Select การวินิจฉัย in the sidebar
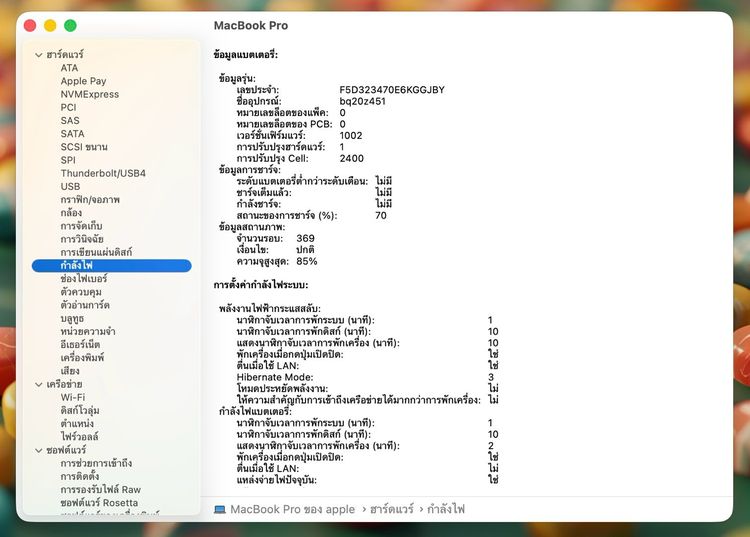Image resolution: width=750 pixels, height=537 pixels. [82, 239]
